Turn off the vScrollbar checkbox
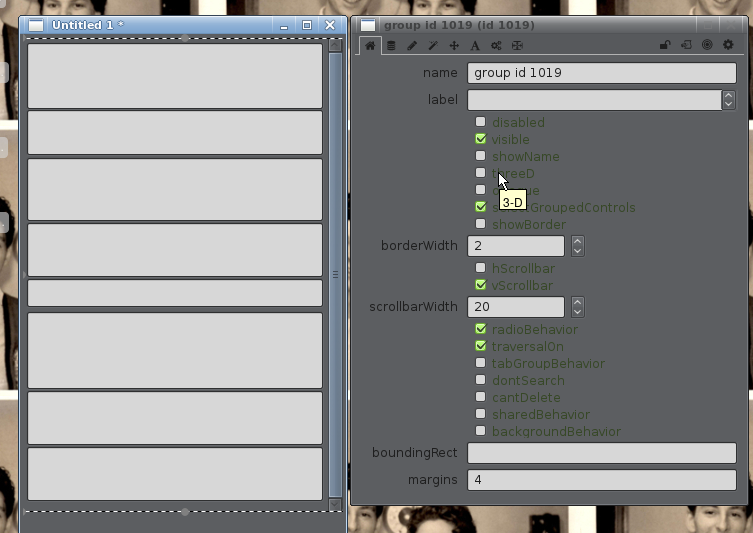 click(481, 285)
